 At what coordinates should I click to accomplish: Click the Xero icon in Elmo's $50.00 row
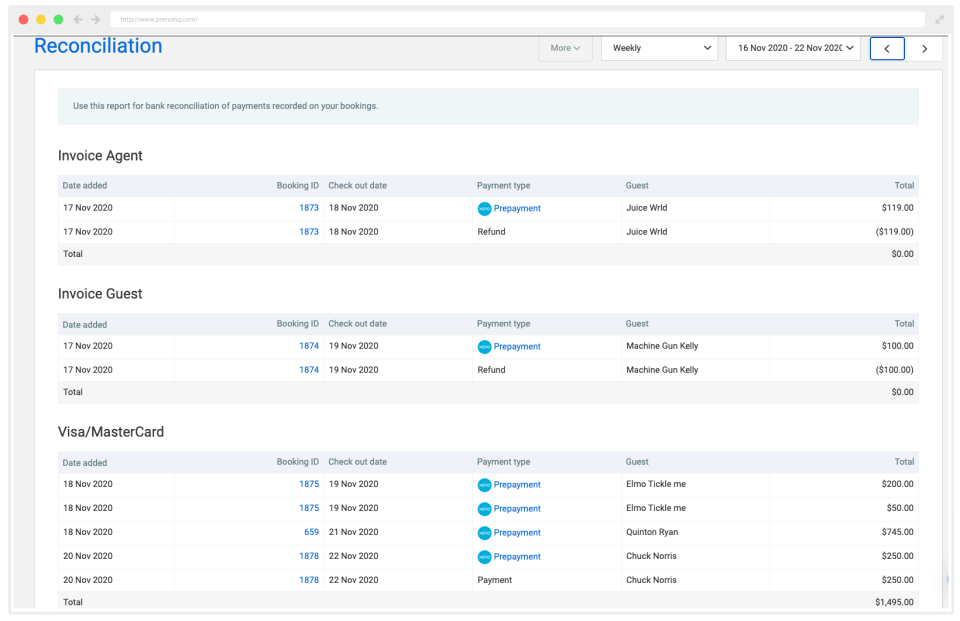pyautogui.click(x=484, y=509)
